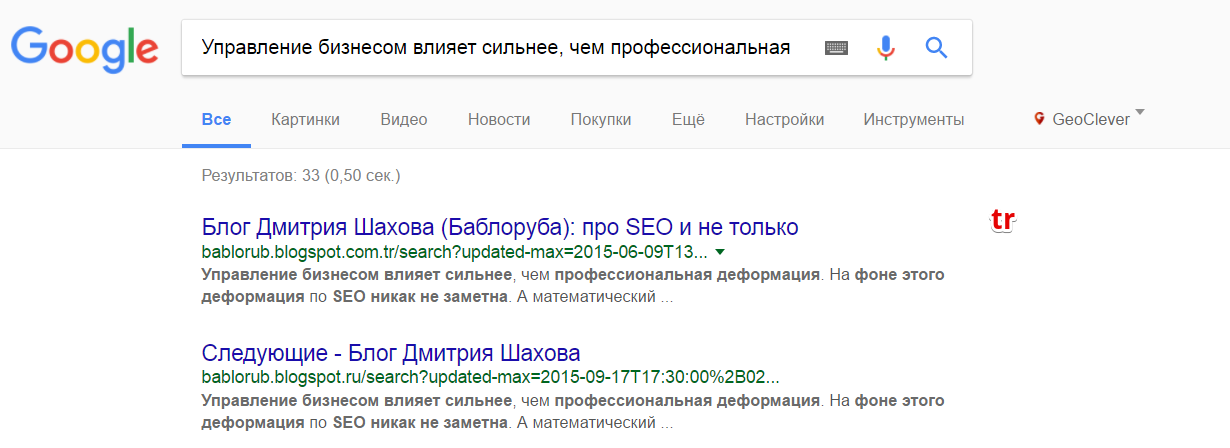The image size is (1230, 448).
Task: Click the red 'tr' country badge
Action: coord(1002,220)
